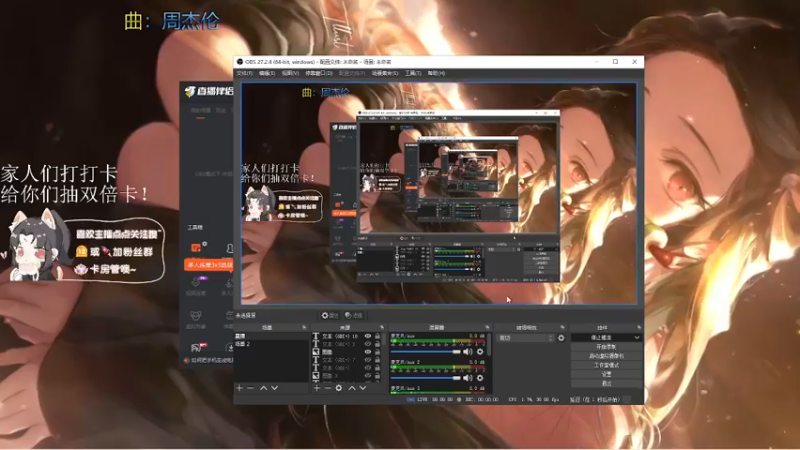Click the audio mixer vertical scrollbar
This screenshot has width=800, height=450.
click(489, 345)
